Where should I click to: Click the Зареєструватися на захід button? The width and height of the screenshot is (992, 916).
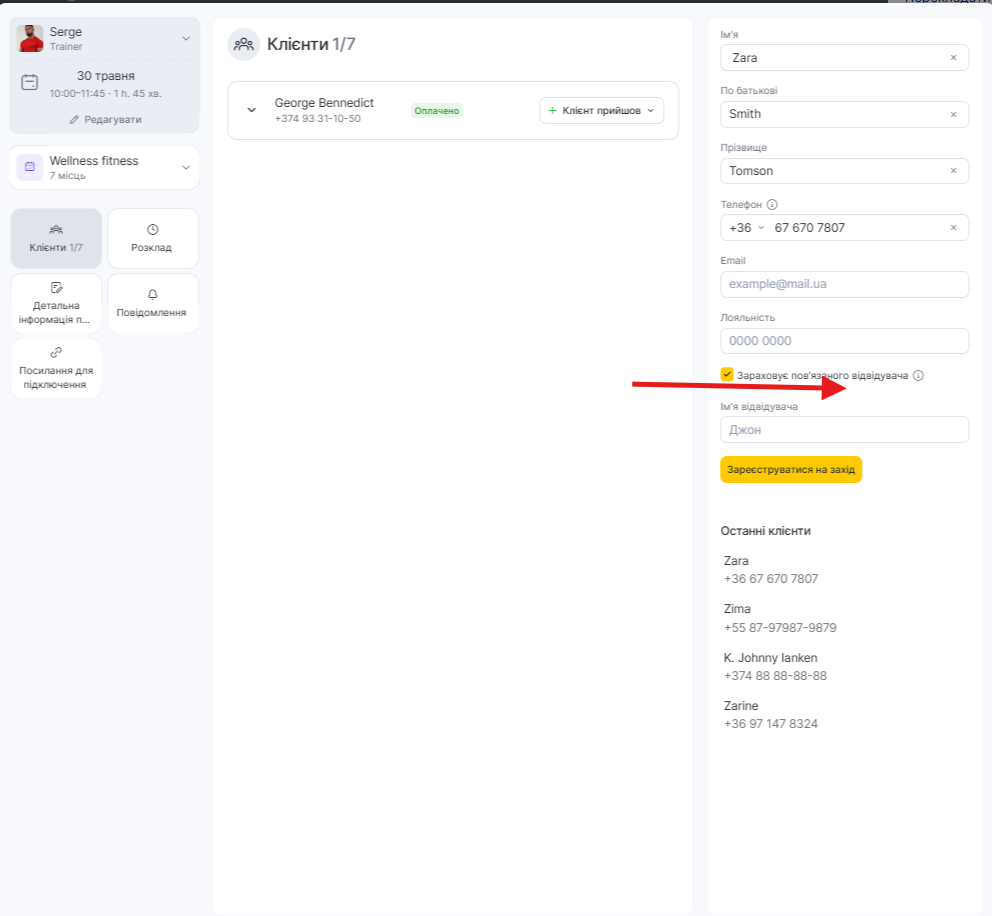(x=791, y=469)
